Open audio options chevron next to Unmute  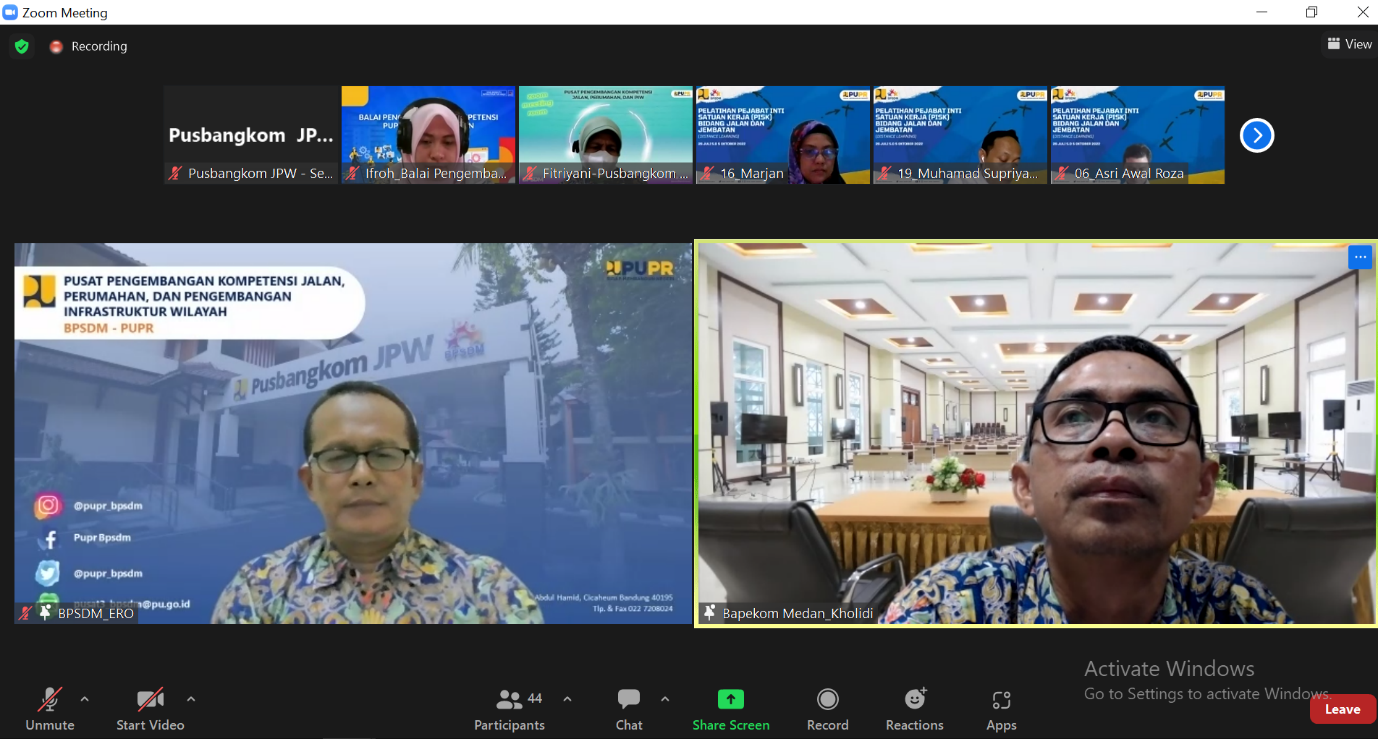84,699
